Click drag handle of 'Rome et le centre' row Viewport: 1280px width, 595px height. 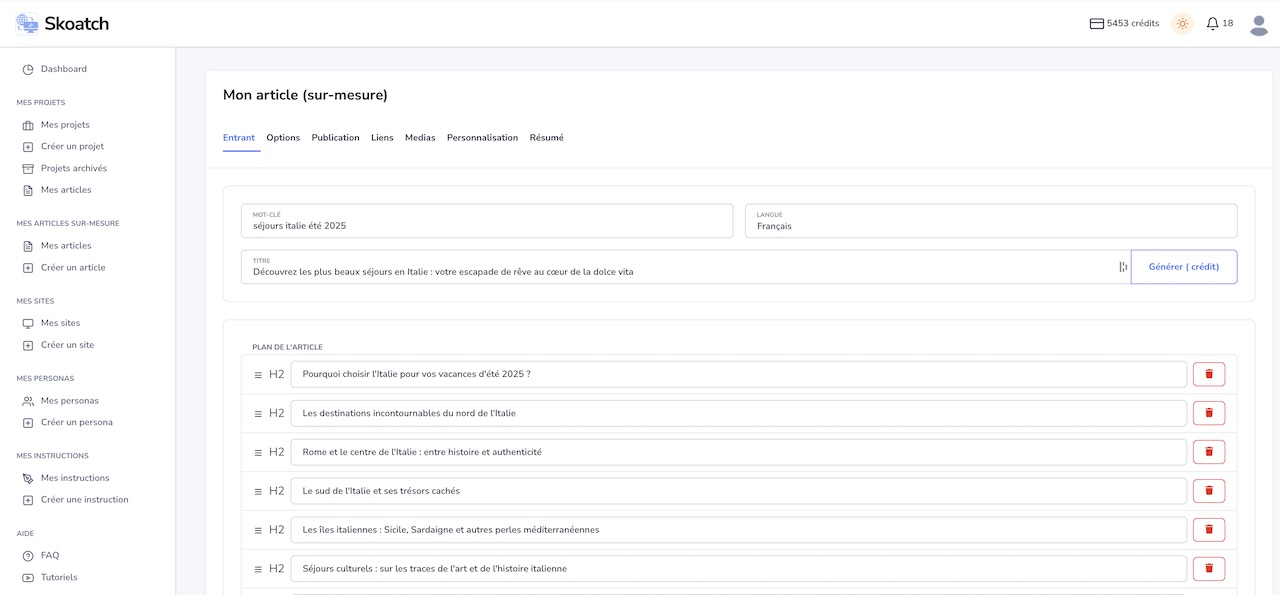click(258, 452)
